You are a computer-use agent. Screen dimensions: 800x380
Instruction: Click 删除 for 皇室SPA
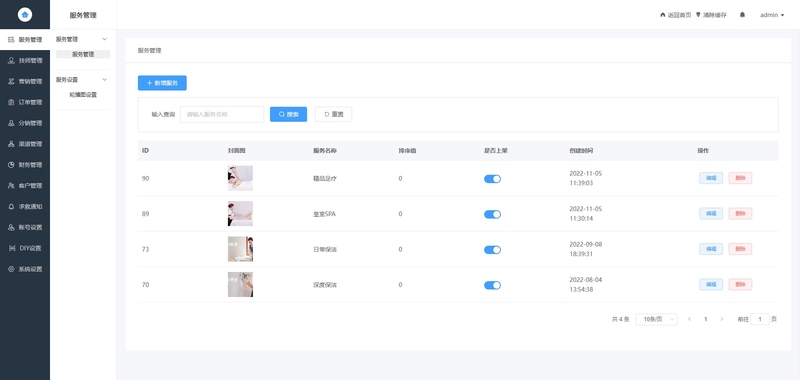coord(740,214)
